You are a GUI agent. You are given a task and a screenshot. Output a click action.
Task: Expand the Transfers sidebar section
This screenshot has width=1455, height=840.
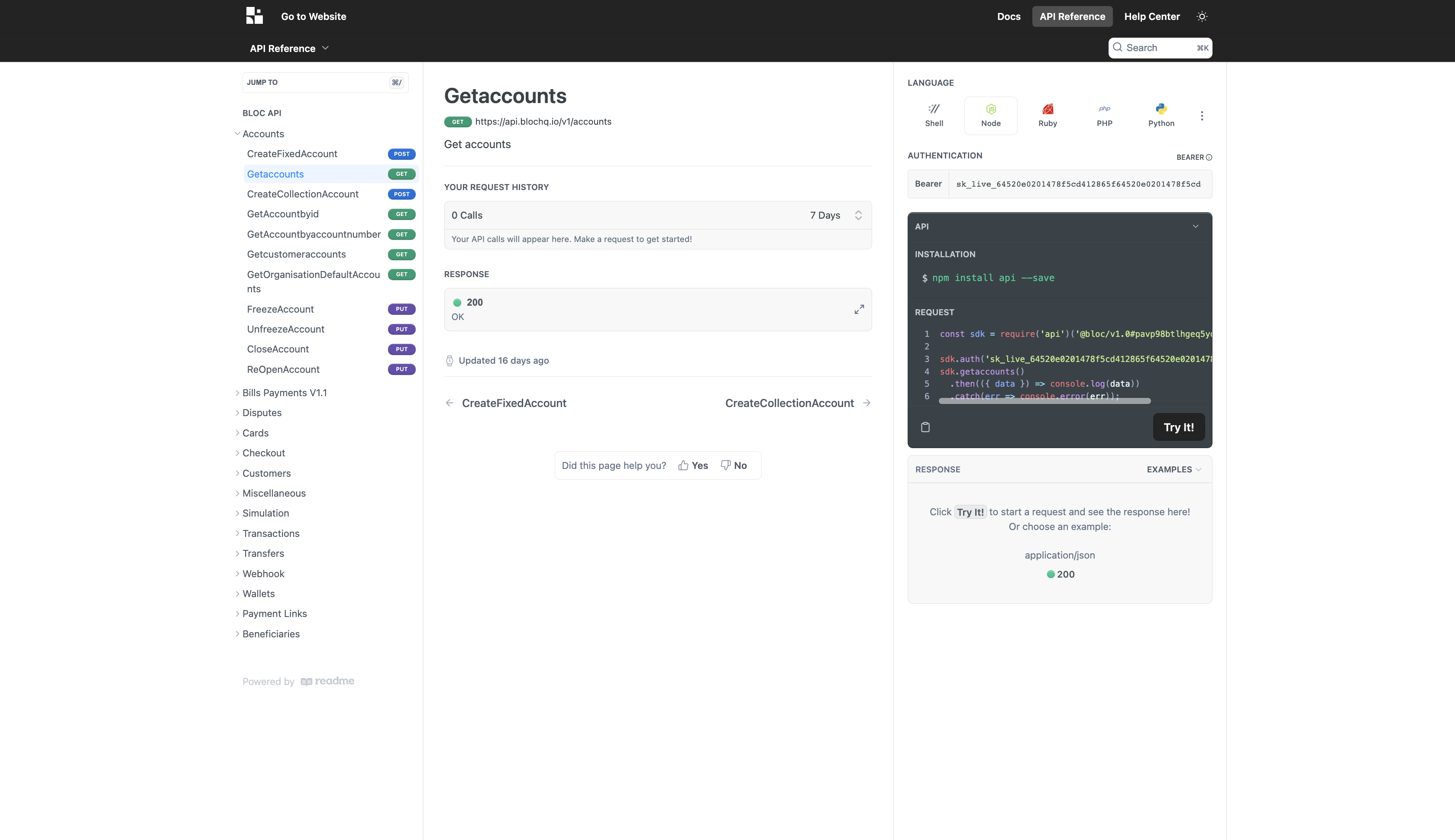263,553
